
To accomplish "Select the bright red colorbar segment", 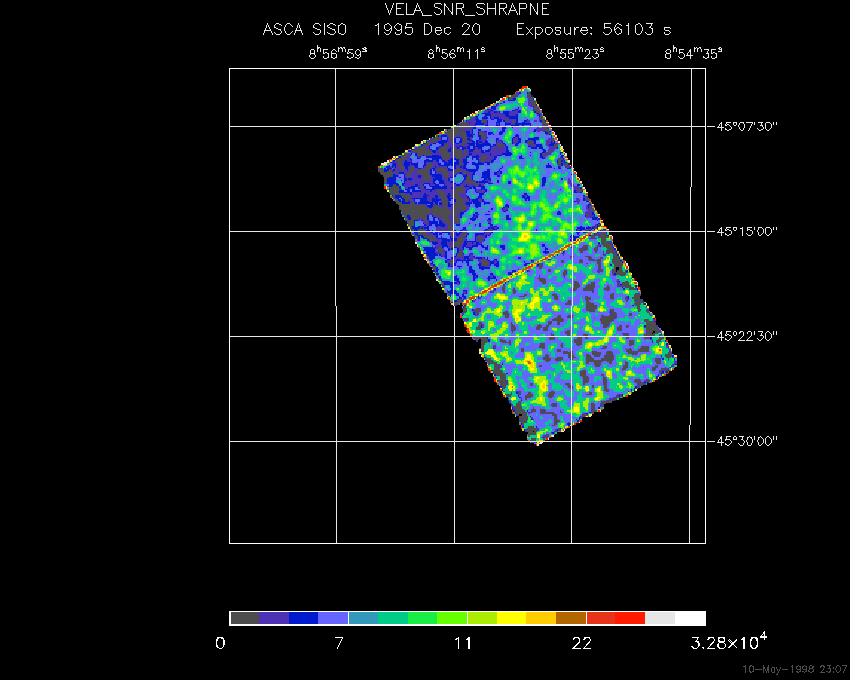I will click(x=630, y=618).
